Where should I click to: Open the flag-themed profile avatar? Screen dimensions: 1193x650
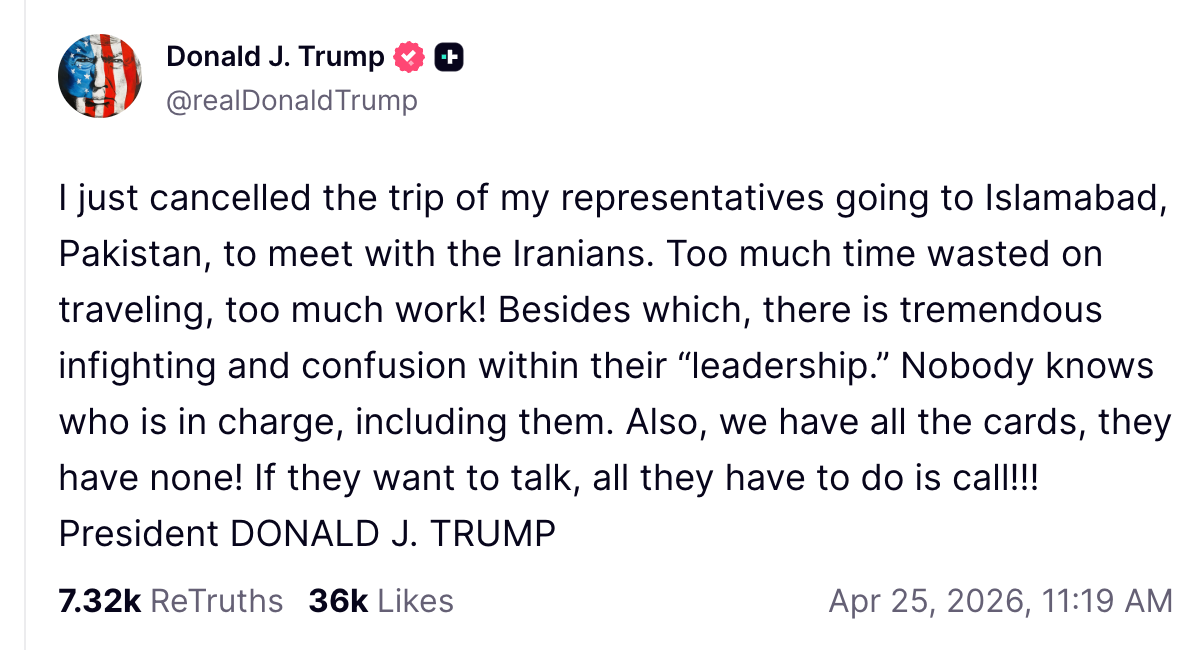100,76
